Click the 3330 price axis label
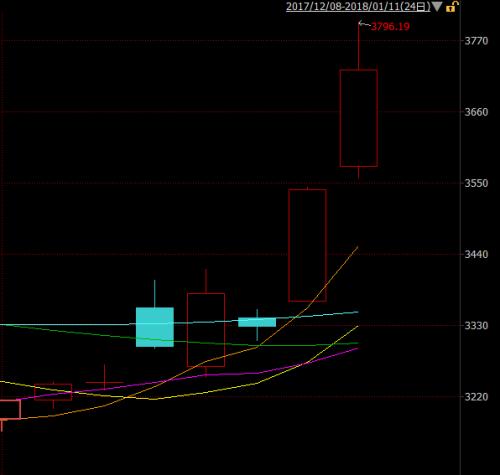The width and height of the screenshot is (500, 475). 476,325
